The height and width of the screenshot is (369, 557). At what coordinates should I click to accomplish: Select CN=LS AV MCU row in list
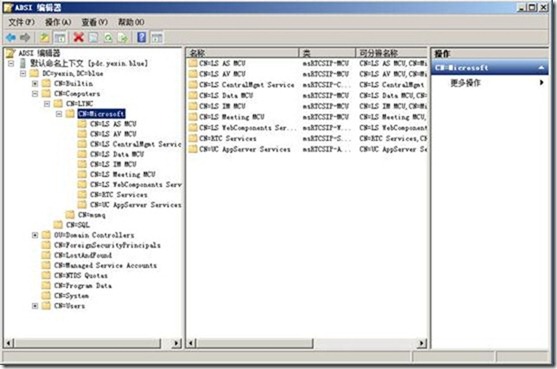tap(307, 74)
